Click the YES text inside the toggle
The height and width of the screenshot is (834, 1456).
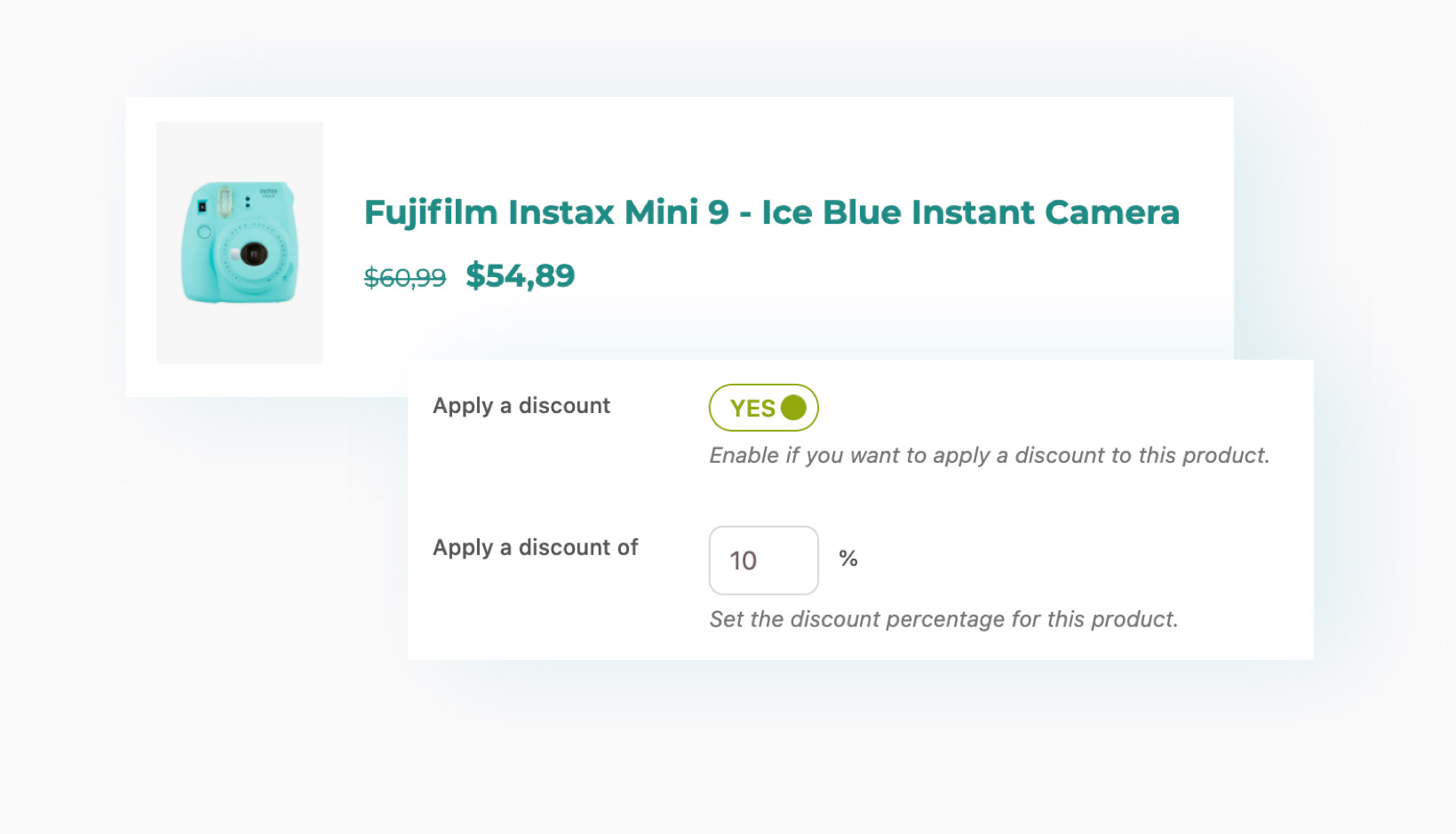[752, 409]
